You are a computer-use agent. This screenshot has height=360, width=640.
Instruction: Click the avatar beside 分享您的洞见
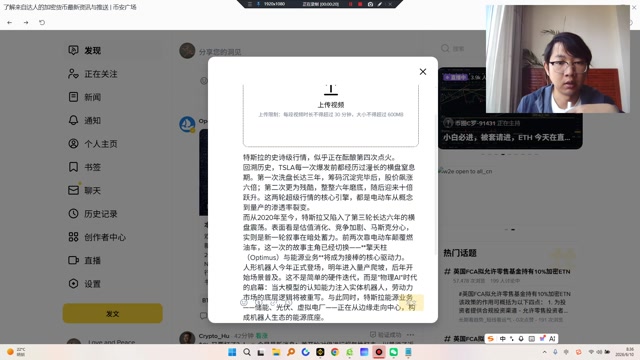[x=187, y=51]
